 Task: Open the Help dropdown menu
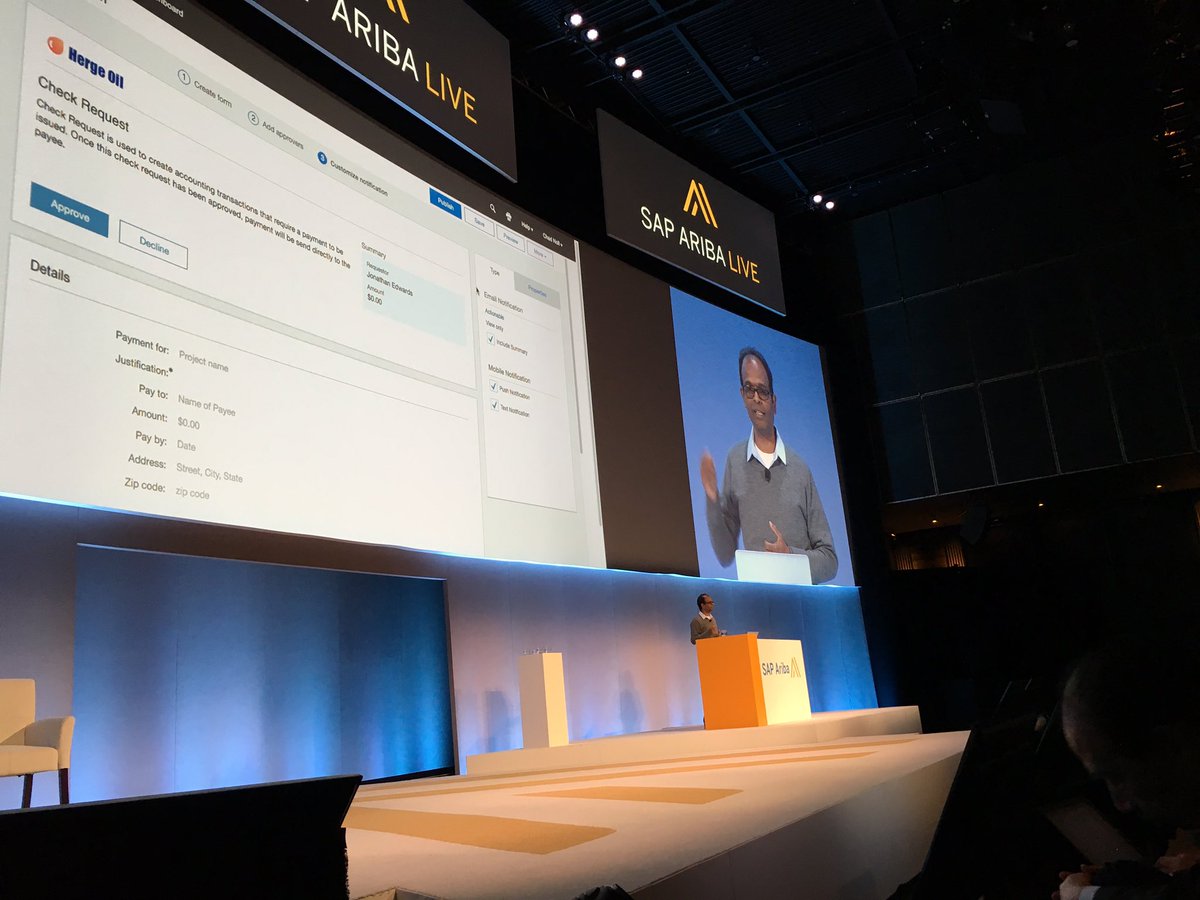pyautogui.click(x=527, y=226)
